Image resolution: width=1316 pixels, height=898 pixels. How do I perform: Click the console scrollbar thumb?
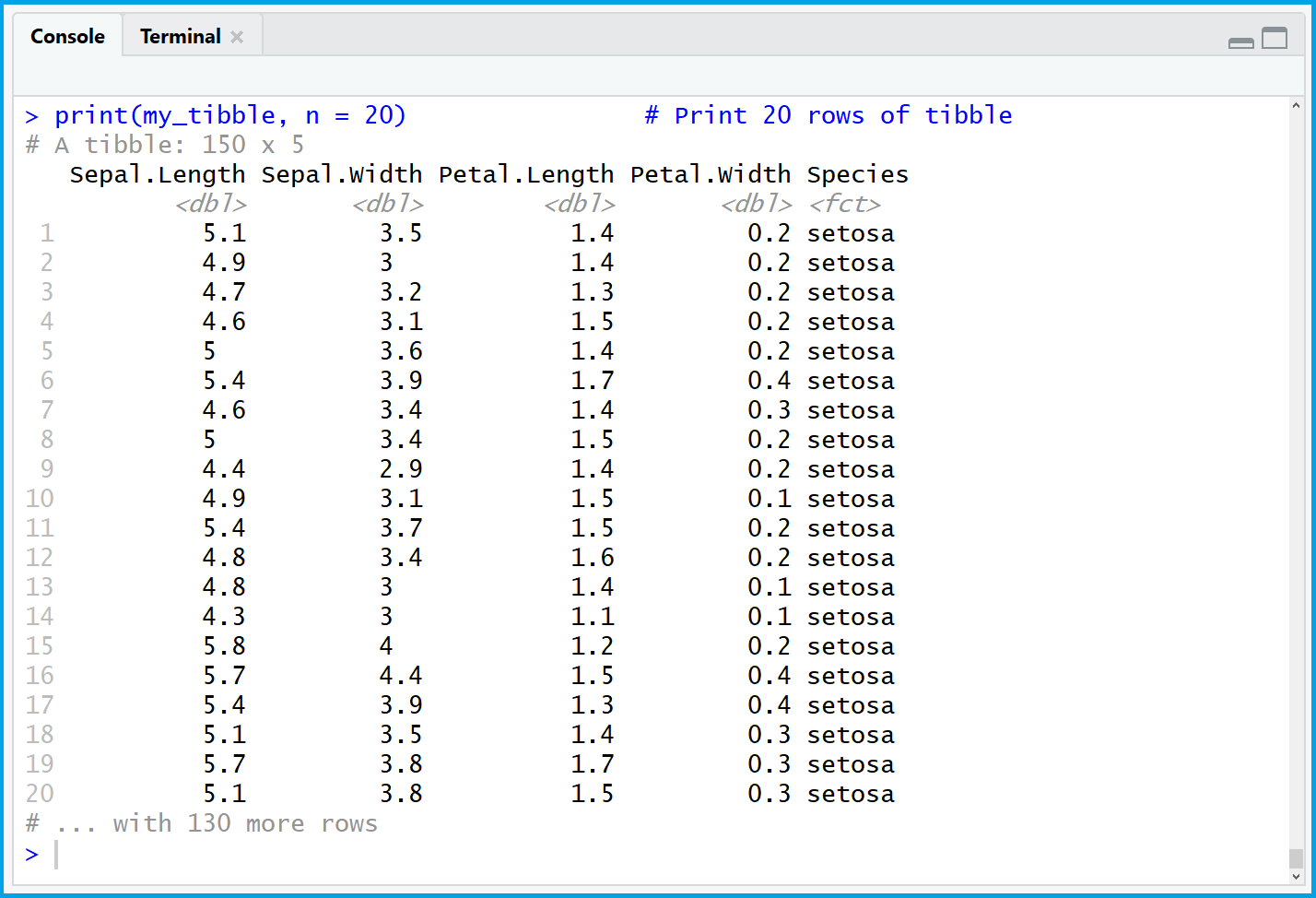click(1296, 857)
